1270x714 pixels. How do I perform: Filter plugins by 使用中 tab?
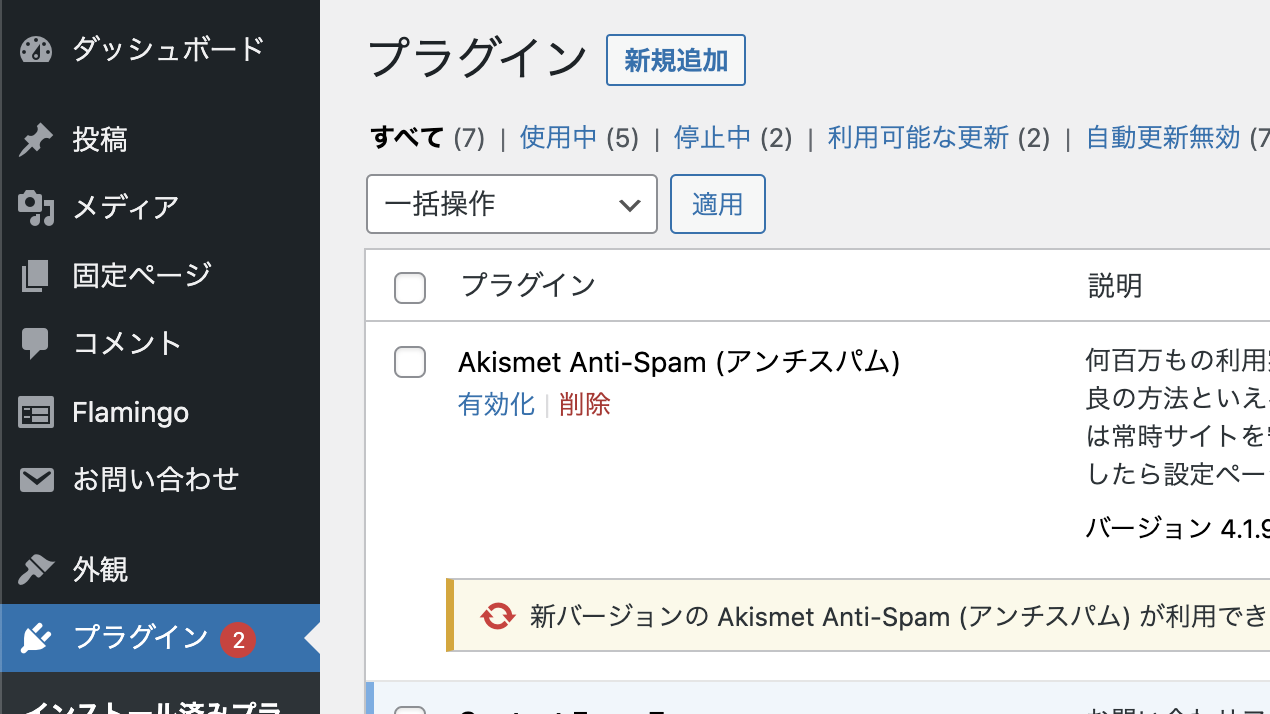pyautogui.click(x=559, y=138)
